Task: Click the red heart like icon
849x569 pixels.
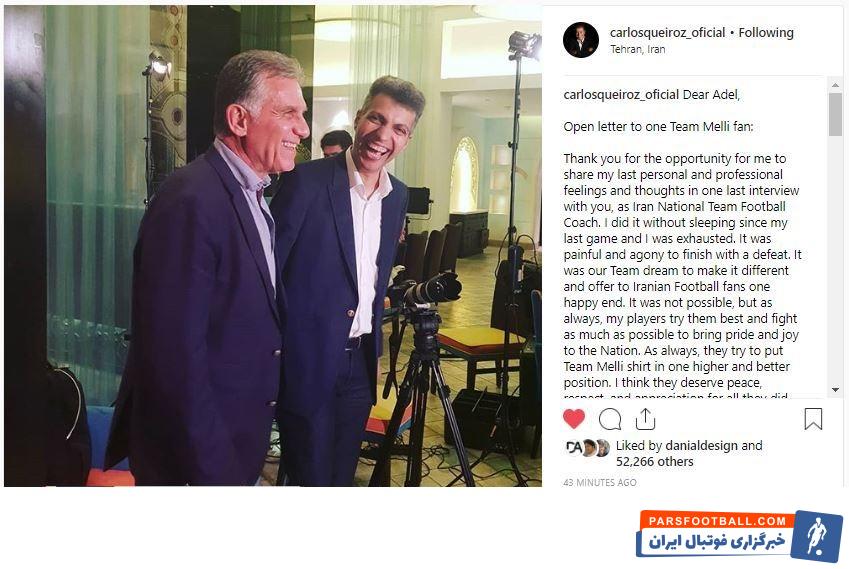Action: pyautogui.click(x=574, y=419)
